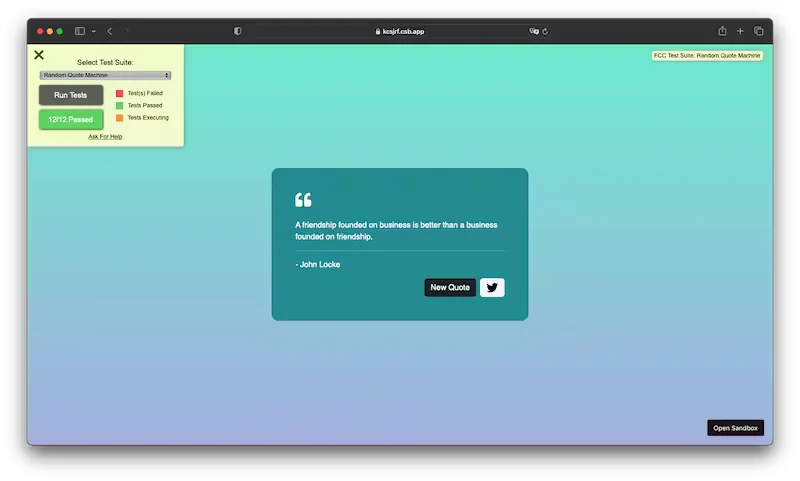Open the Ask For Help link
800x481 pixels.
(x=105, y=136)
